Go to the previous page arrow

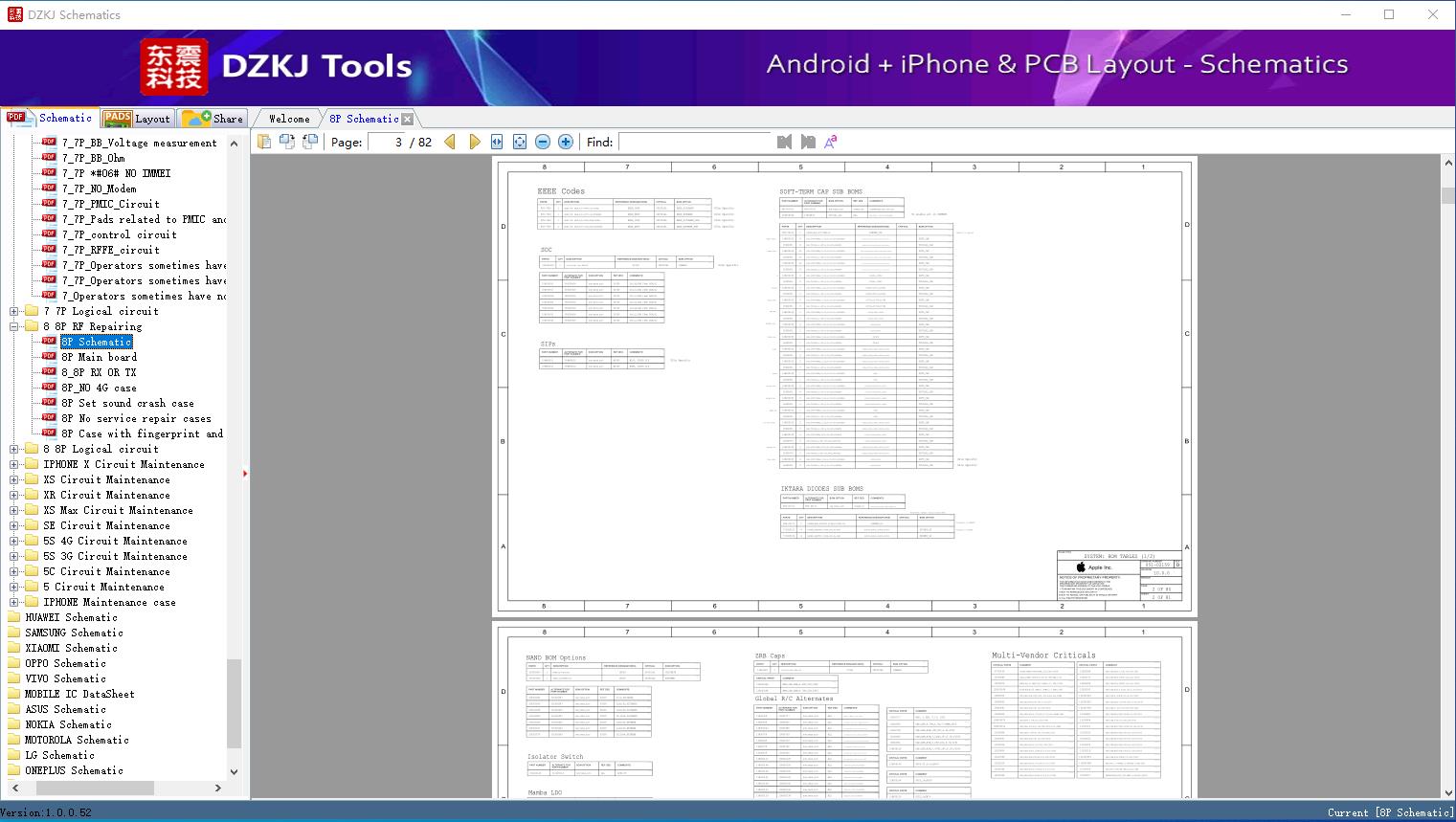[450, 142]
